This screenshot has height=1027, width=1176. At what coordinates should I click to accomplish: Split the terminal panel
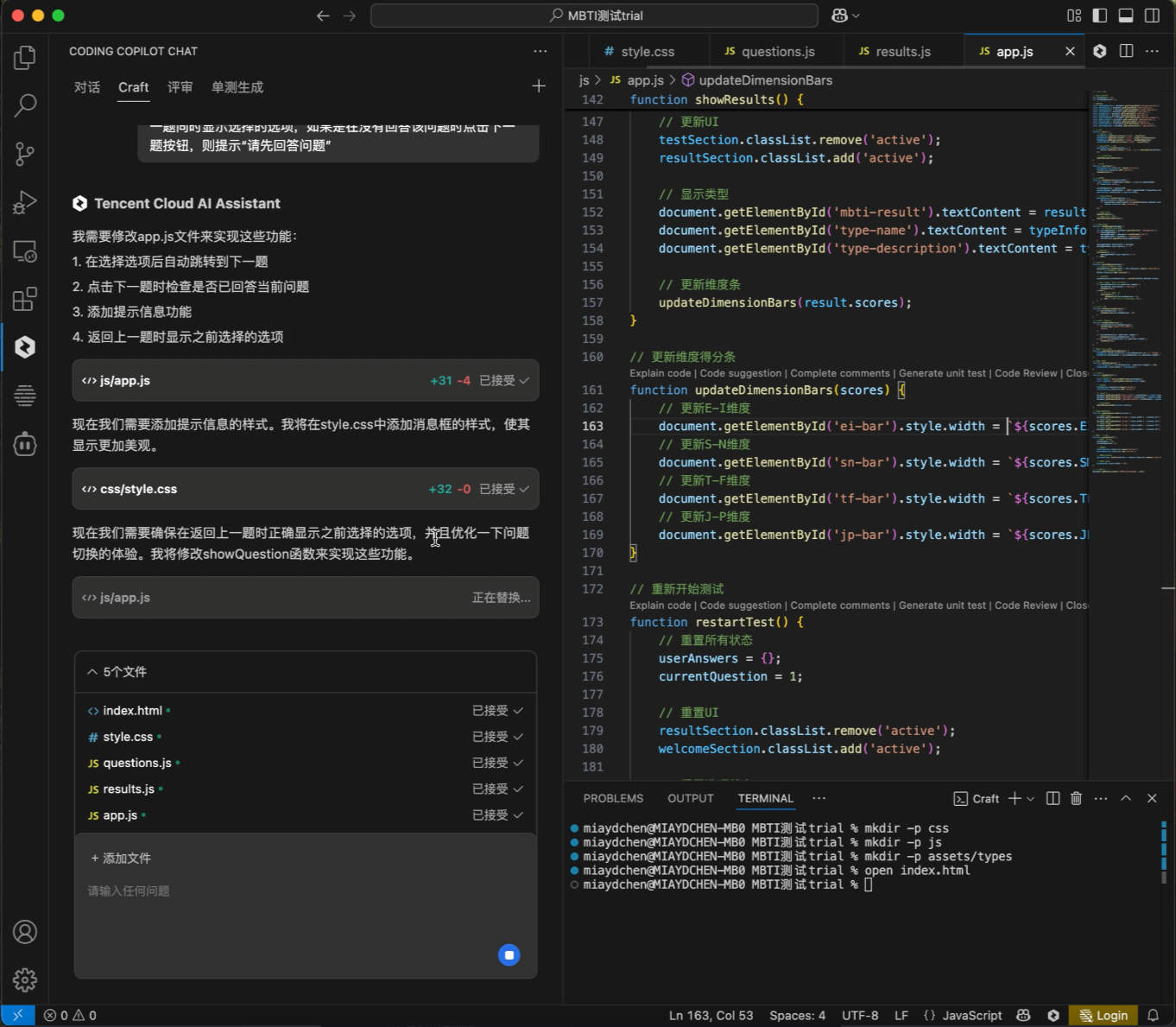[x=1053, y=798]
